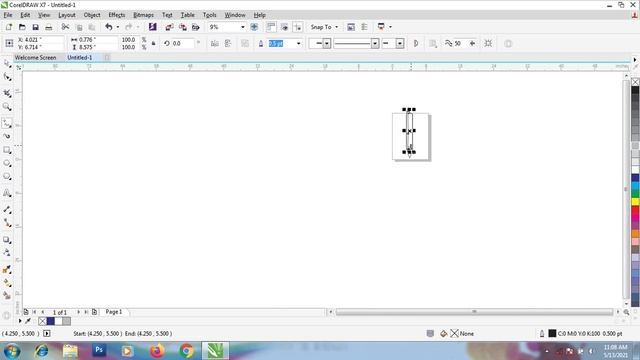Image resolution: width=640 pixels, height=360 pixels.
Task: Toggle the Show Guidelines button
Action: [298, 27]
